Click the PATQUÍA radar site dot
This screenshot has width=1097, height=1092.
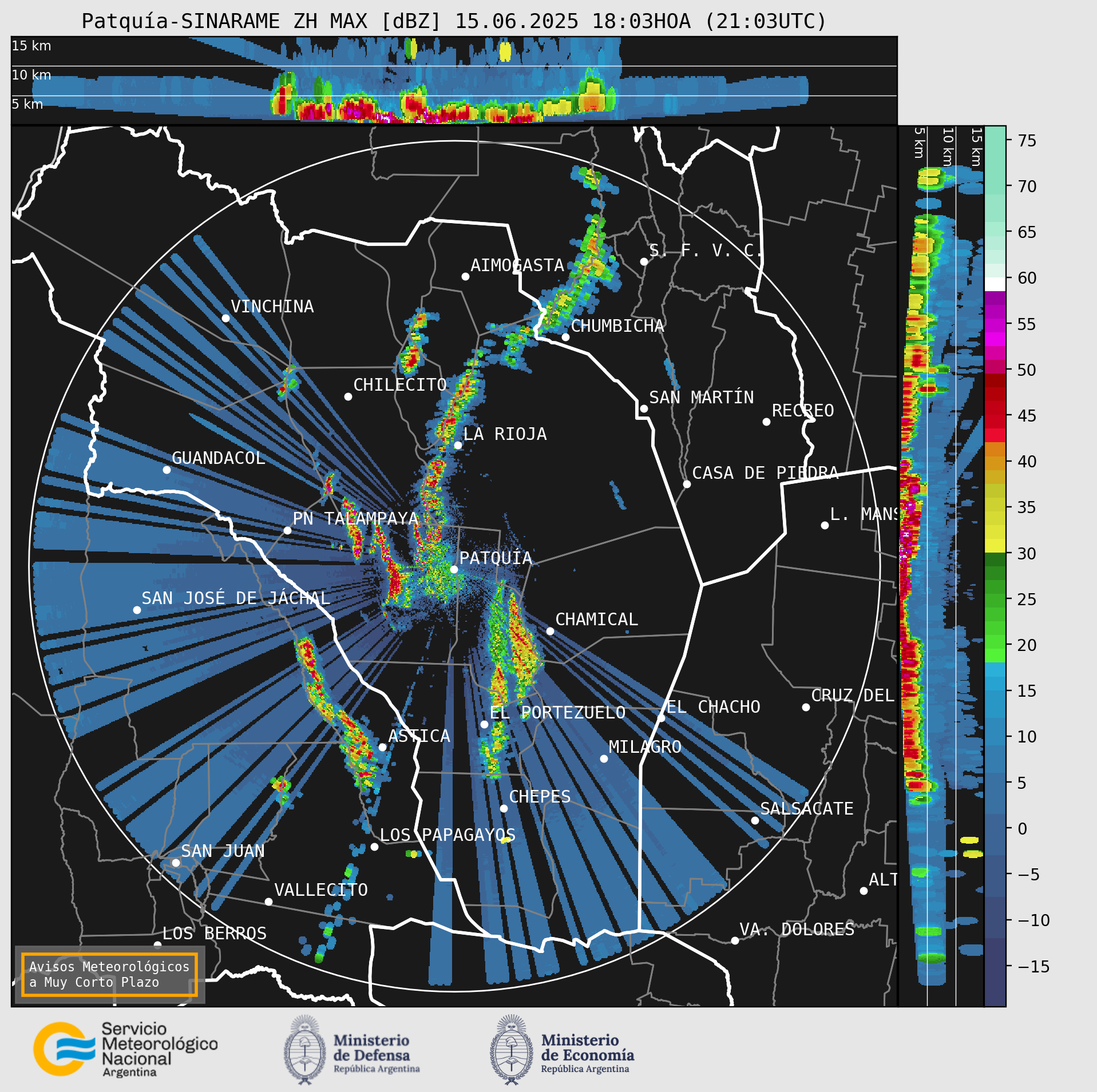click(x=454, y=569)
